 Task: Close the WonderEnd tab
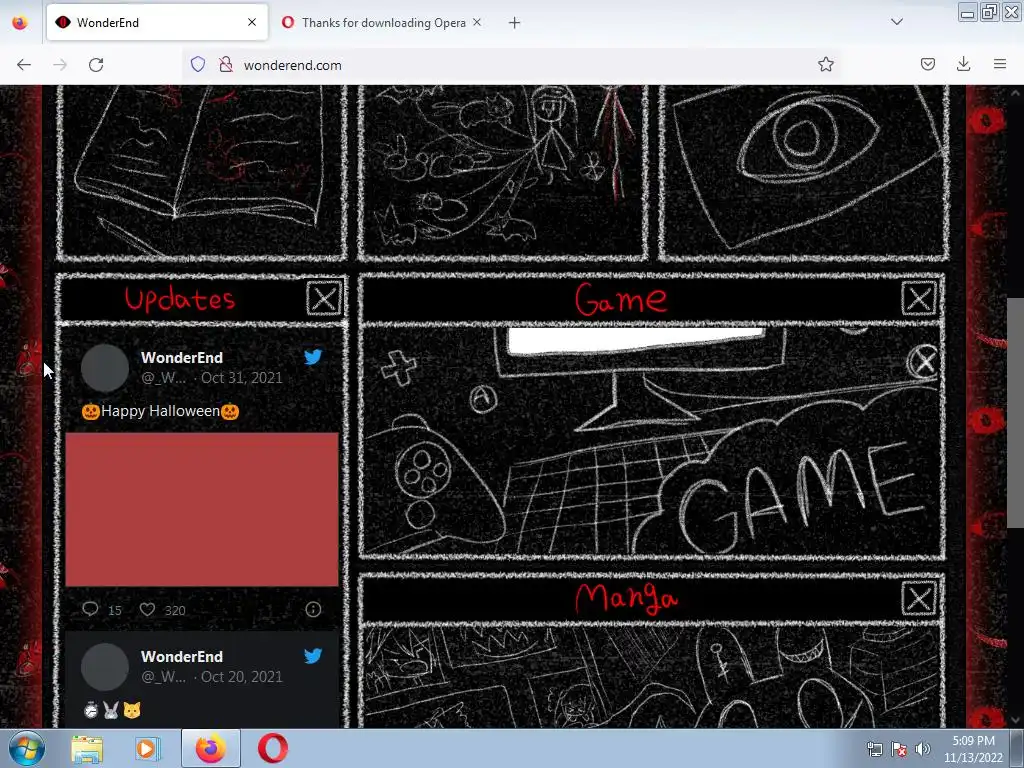(252, 22)
